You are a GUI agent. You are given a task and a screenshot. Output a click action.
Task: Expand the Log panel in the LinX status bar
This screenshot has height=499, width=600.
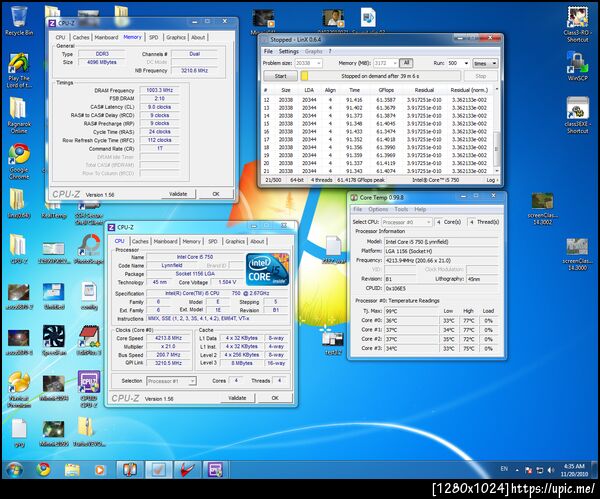[x=492, y=180]
